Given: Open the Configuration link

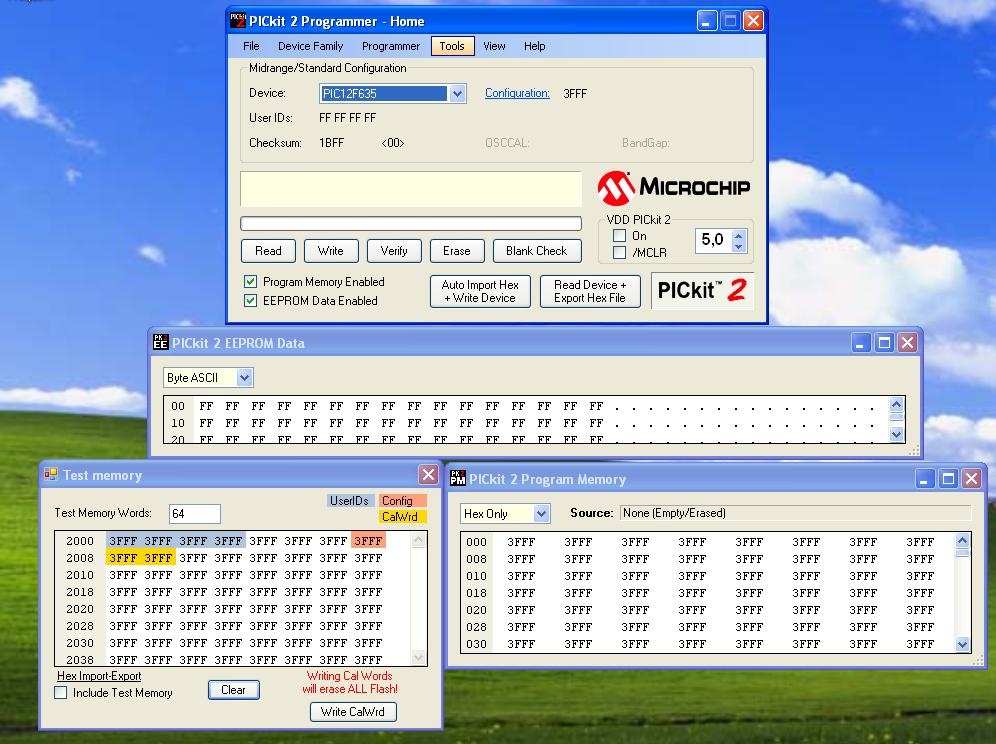Looking at the screenshot, I should point(517,93).
